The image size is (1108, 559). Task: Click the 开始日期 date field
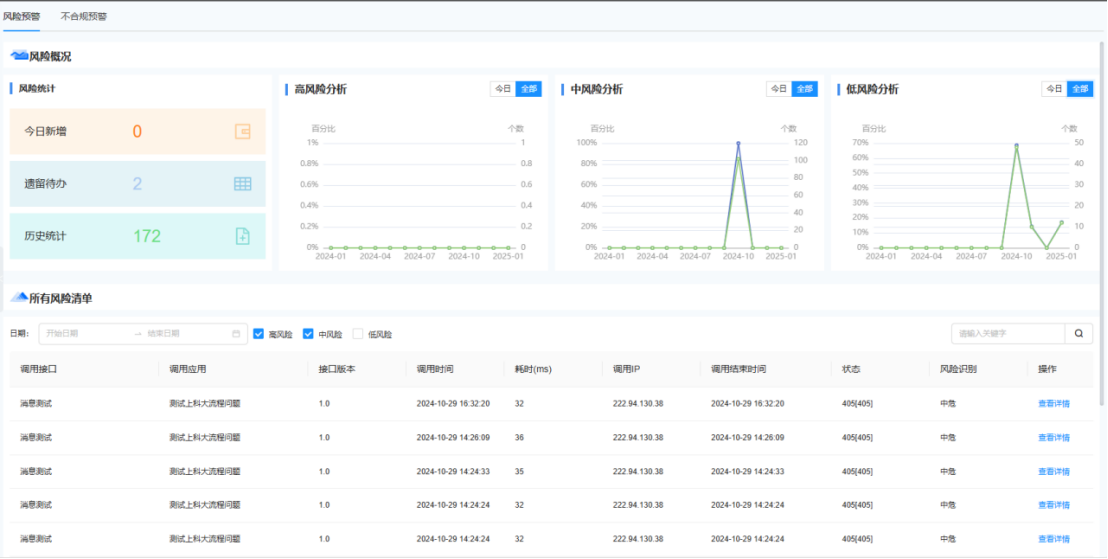pyautogui.click(x=85, y=334)
